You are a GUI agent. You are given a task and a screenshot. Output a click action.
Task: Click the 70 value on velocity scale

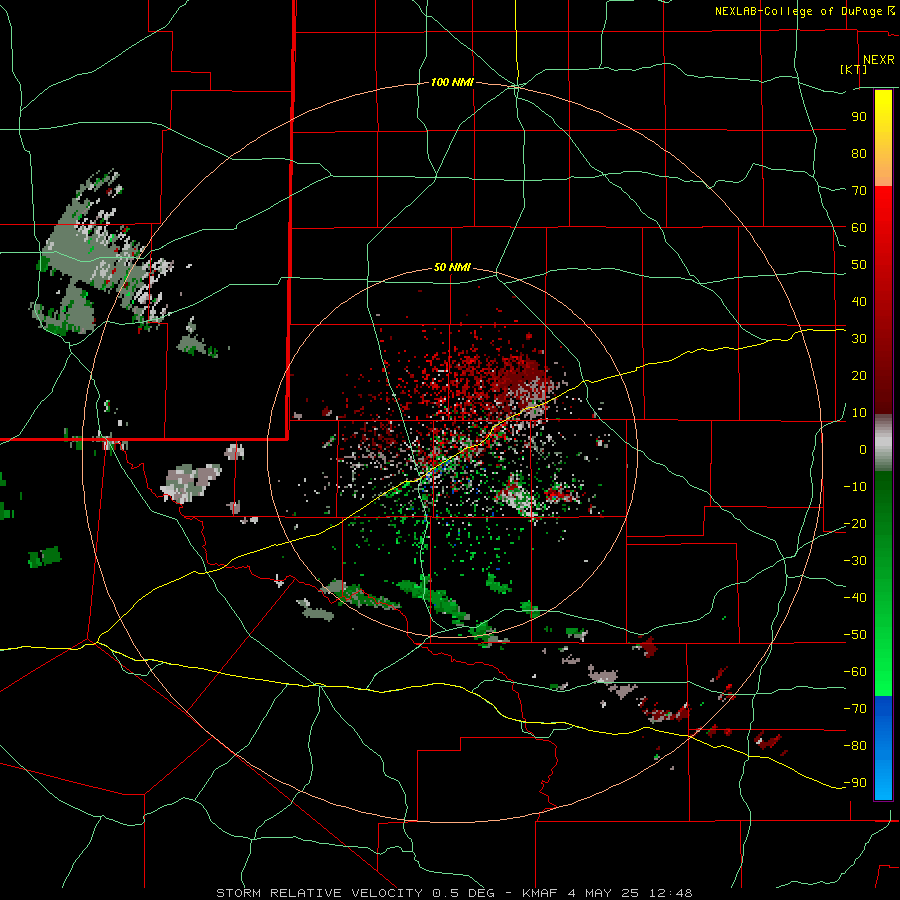pyautogui.click(x=859, y=191)
